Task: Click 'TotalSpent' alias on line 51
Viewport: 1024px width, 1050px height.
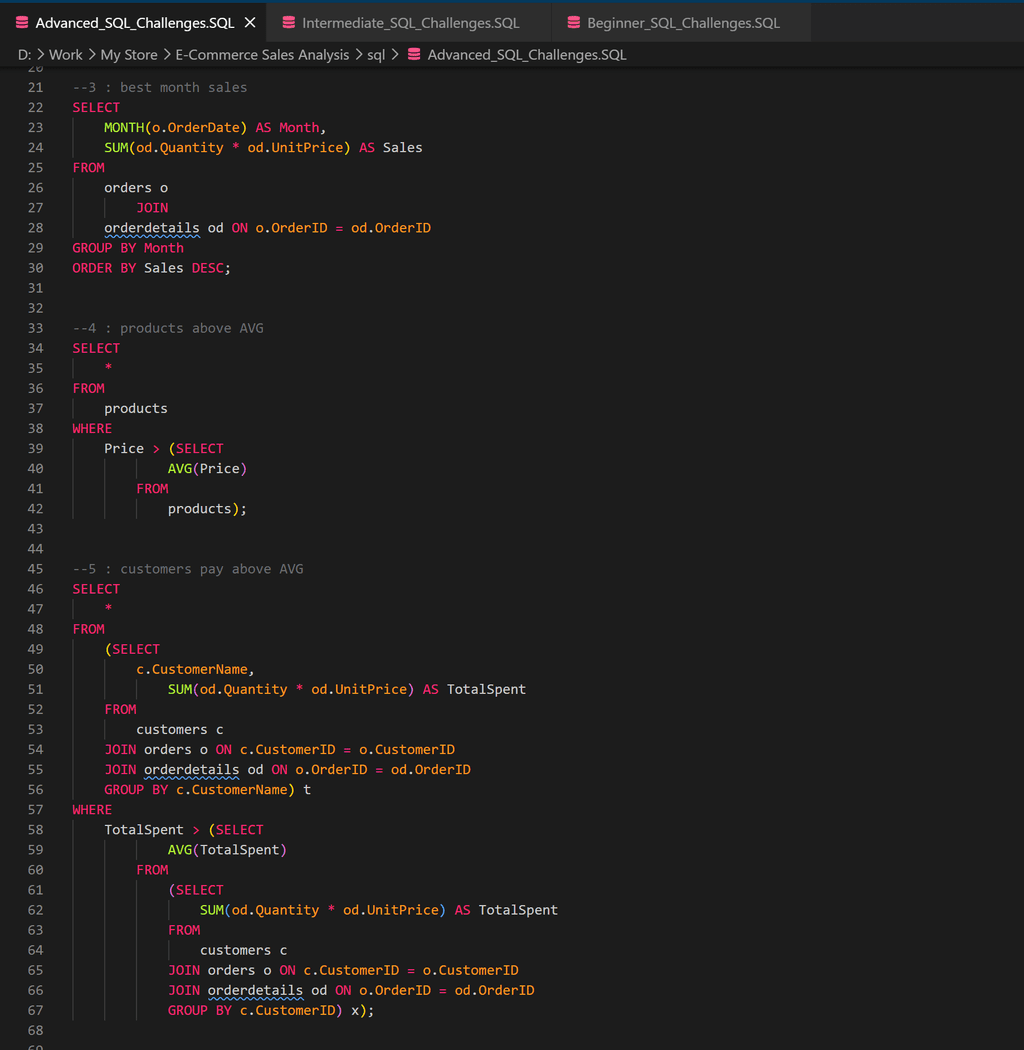Action: coord(486,690)
